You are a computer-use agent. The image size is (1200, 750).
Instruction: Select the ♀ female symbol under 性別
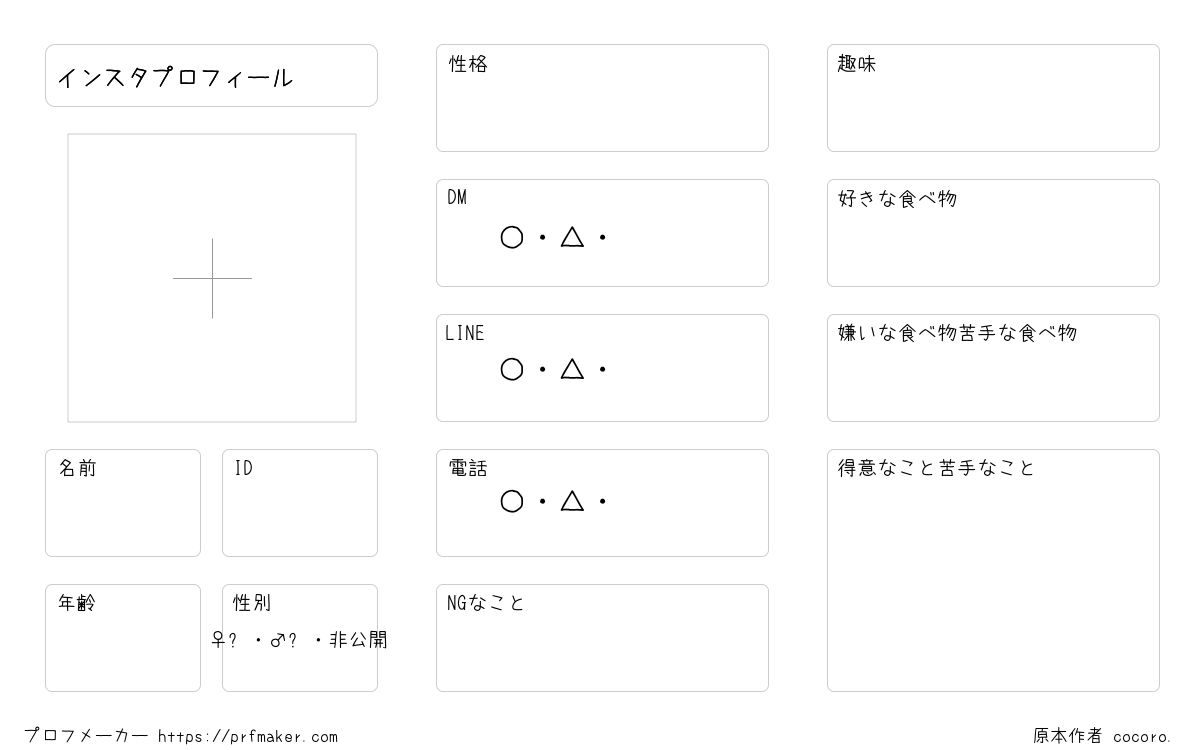218,640
